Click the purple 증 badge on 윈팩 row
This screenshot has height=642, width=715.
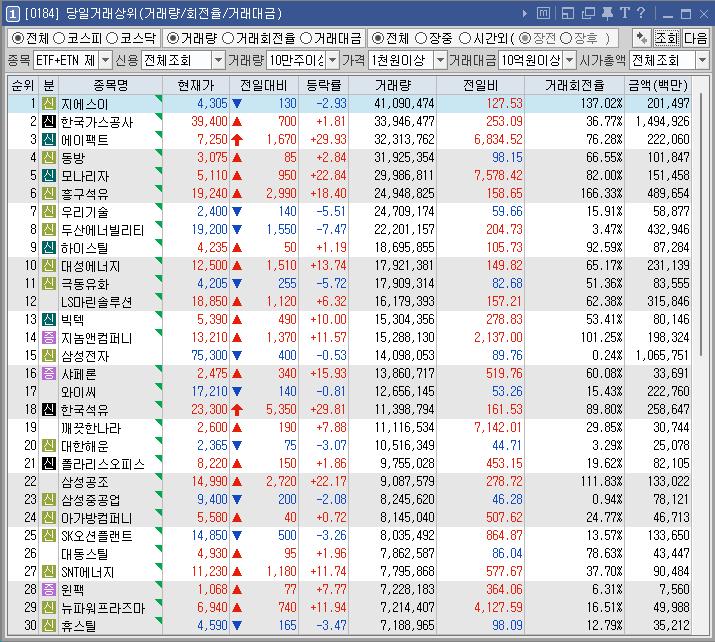pos(49,590)
